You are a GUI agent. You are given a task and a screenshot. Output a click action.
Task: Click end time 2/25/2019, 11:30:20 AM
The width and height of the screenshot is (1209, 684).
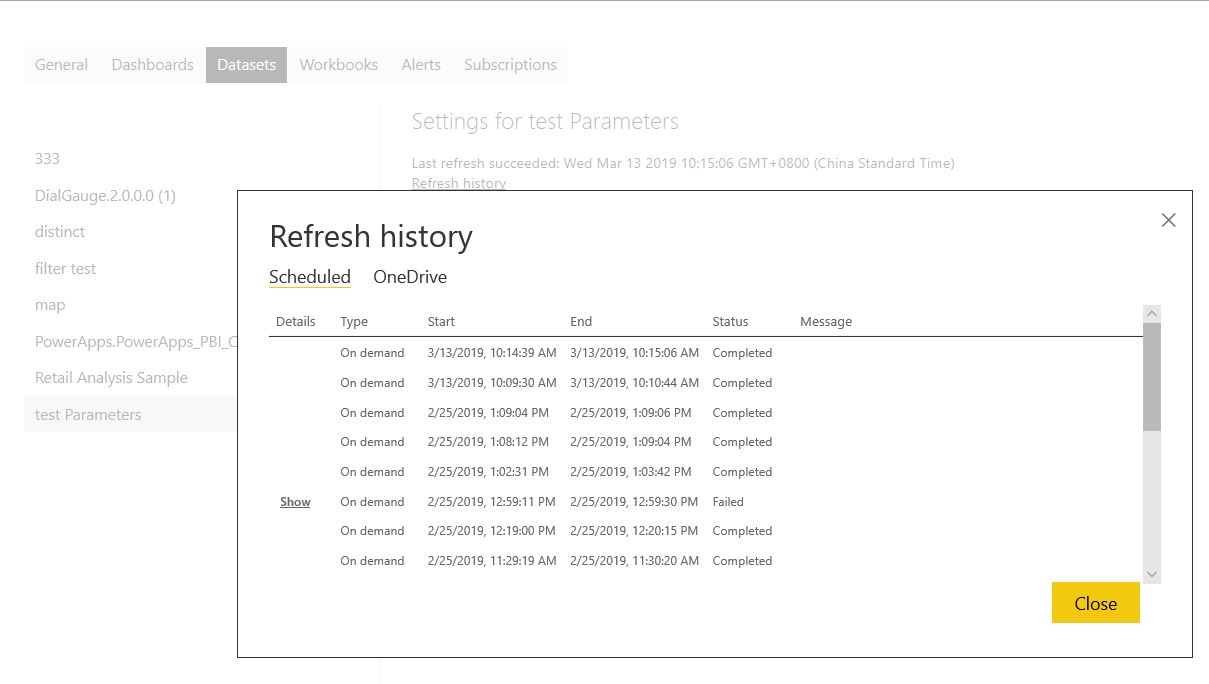[x=635, y=561]
